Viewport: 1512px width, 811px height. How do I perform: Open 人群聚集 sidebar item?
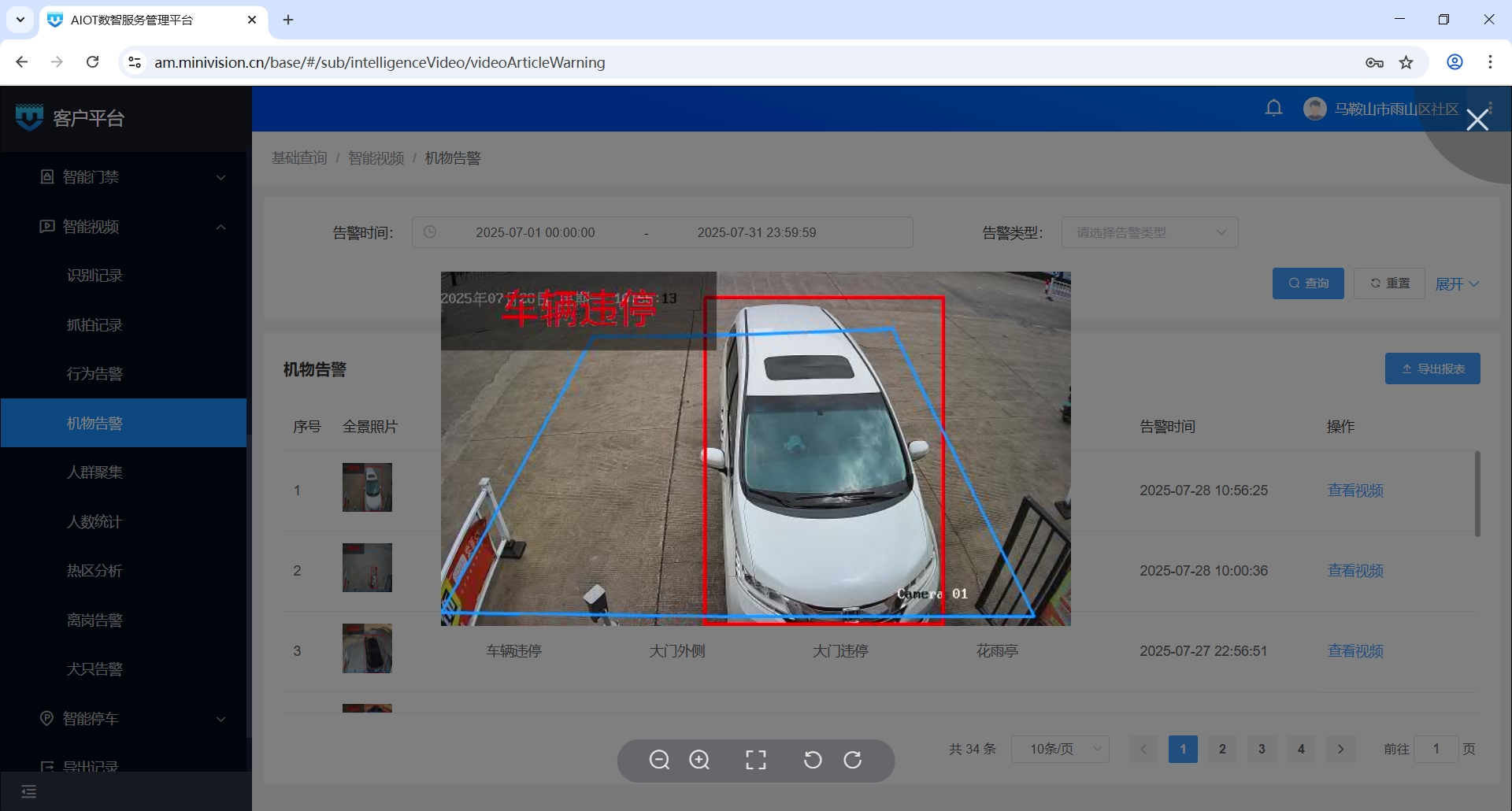94,472
